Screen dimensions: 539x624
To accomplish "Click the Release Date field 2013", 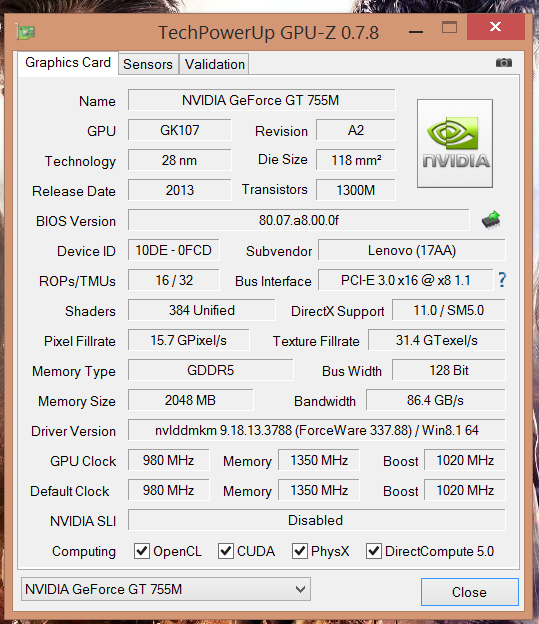I will (x=180, y=190).
